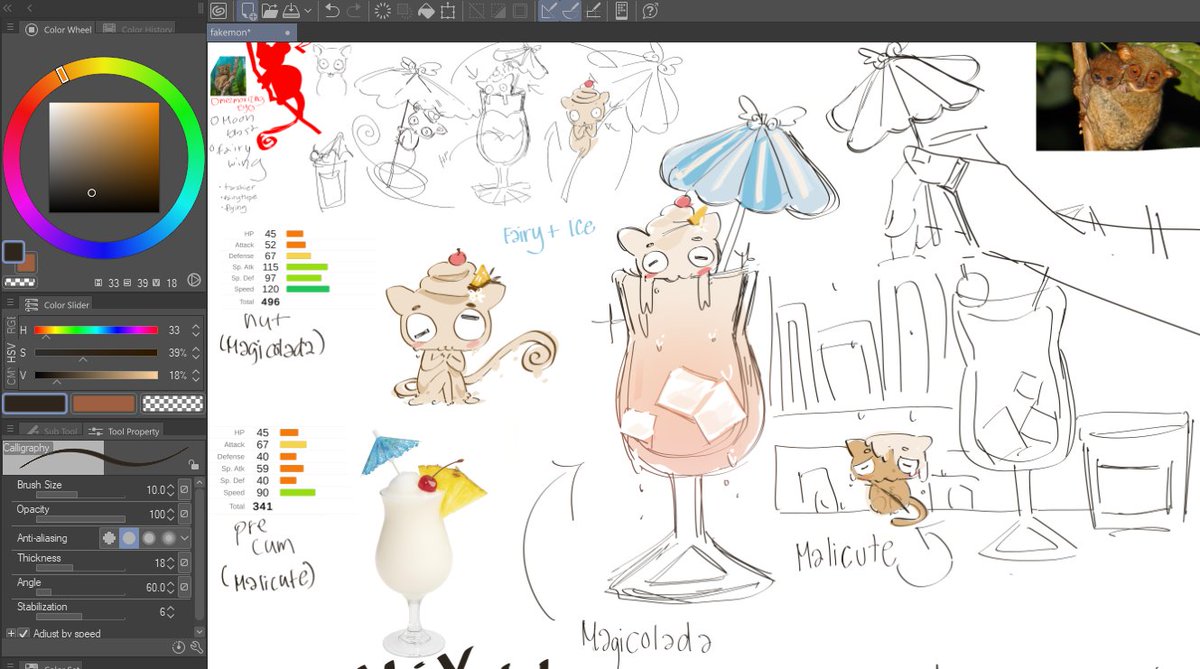
Task: Switch to the Color History tab
Action: (137, 30)
